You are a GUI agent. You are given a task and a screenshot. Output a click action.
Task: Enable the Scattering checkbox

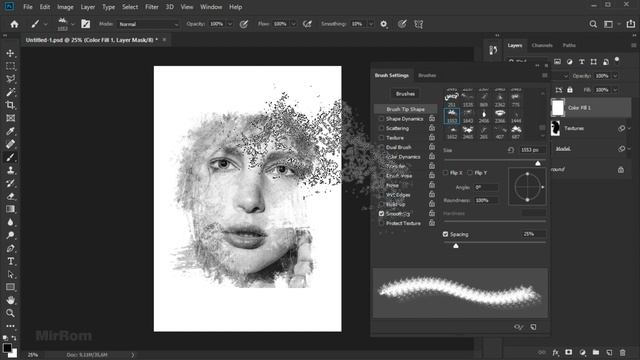coord(381,128)
